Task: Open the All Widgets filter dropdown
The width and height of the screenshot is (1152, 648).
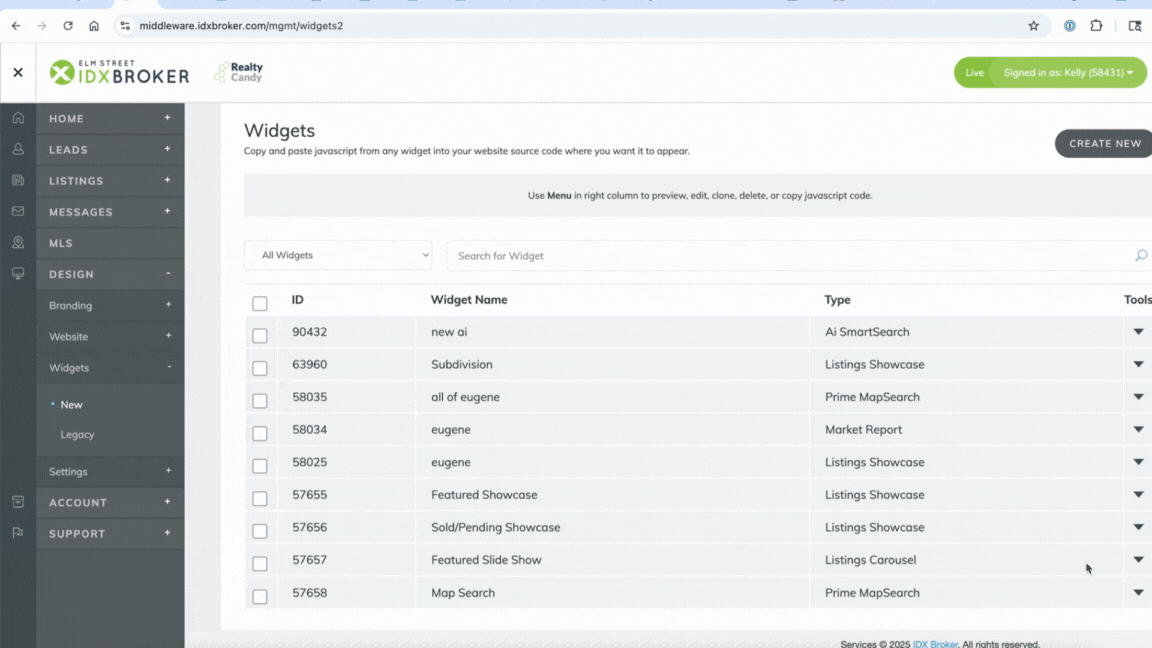Action: [x=338, y=255]
